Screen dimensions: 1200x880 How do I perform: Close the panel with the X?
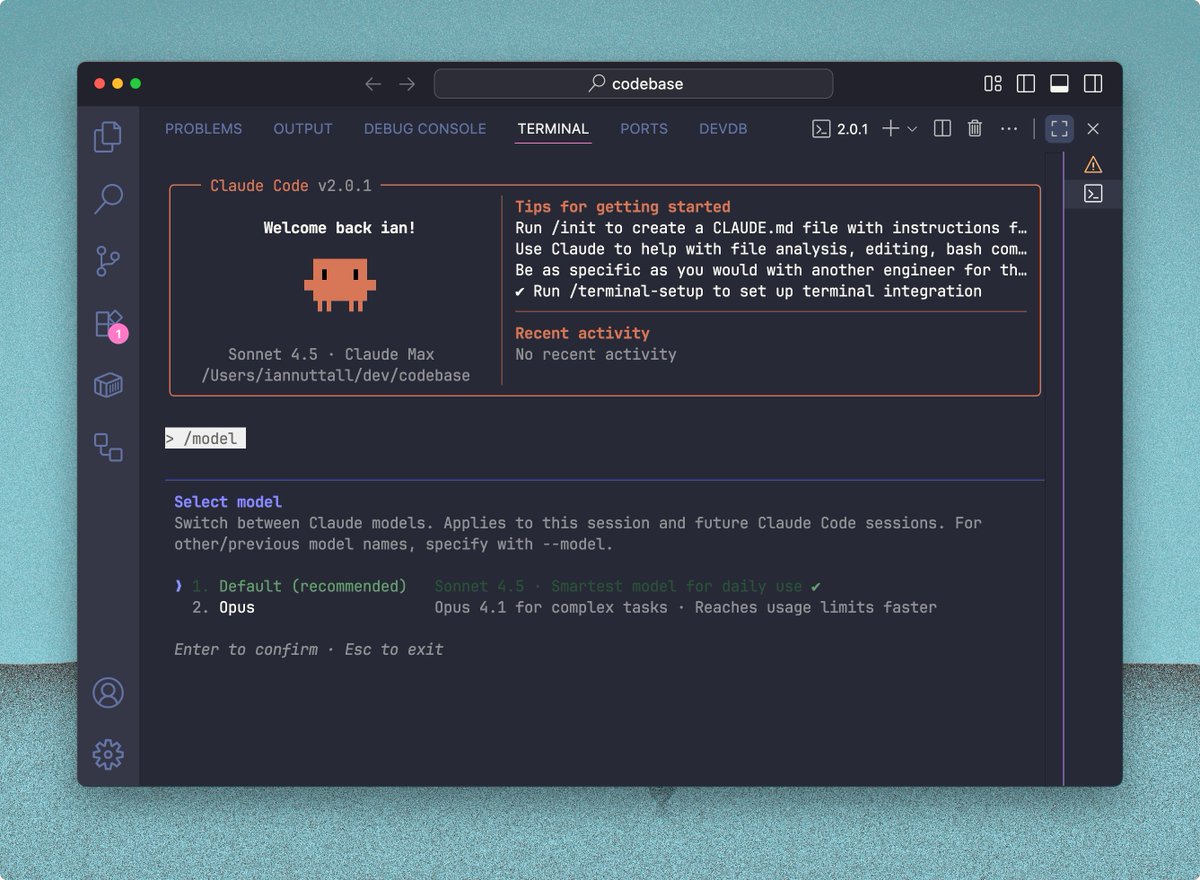(1093, 129)
